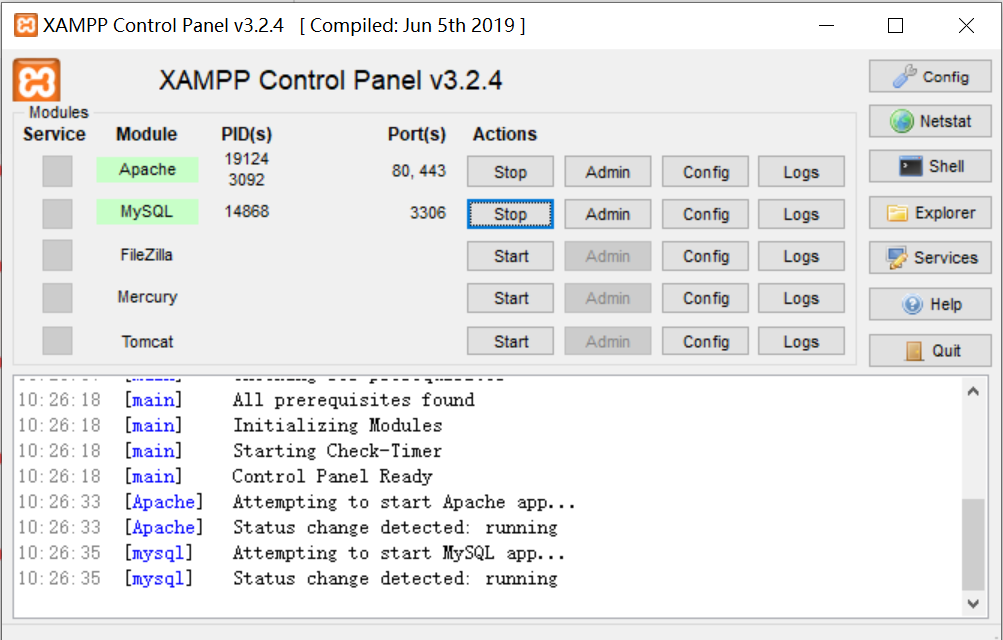Click the log scrollbar thumb

(x=974, y=545)
